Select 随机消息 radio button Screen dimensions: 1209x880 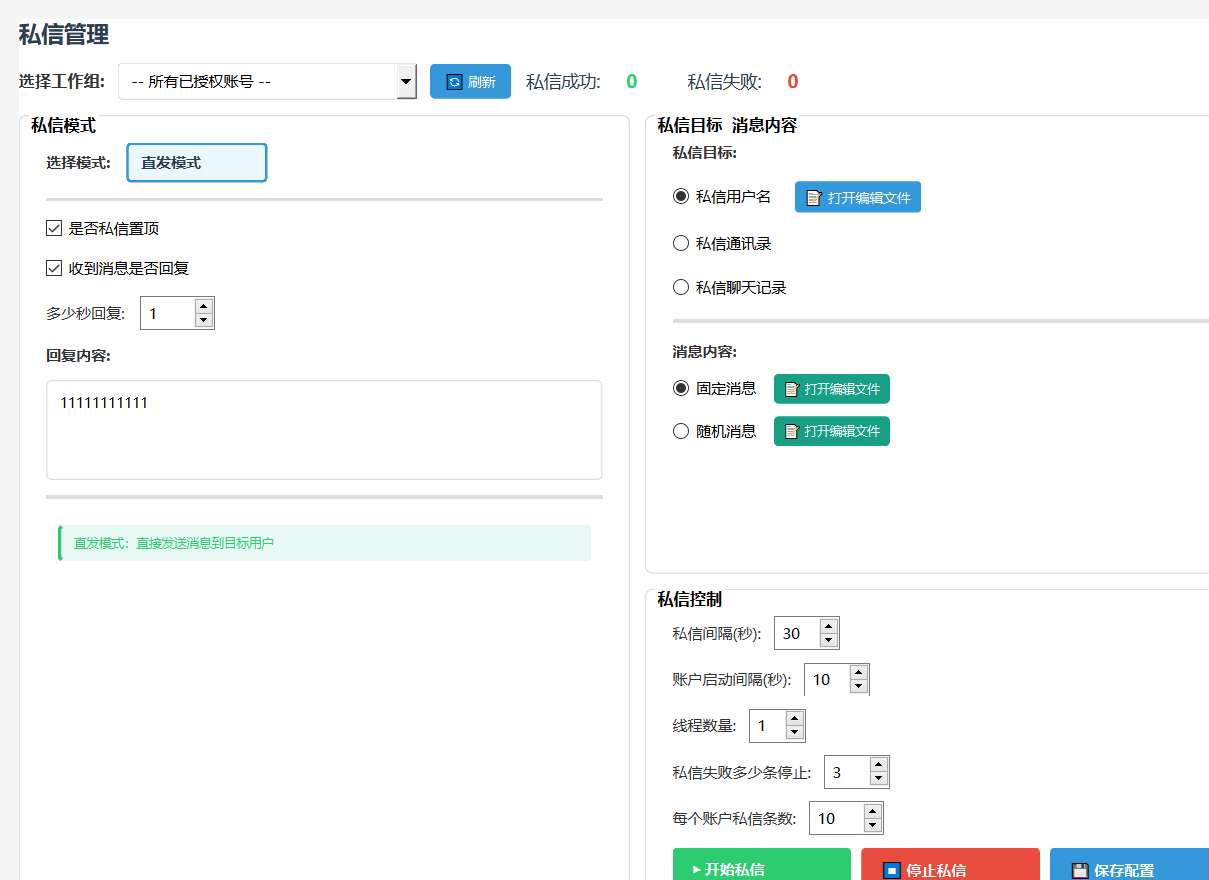tap(681, 432)
